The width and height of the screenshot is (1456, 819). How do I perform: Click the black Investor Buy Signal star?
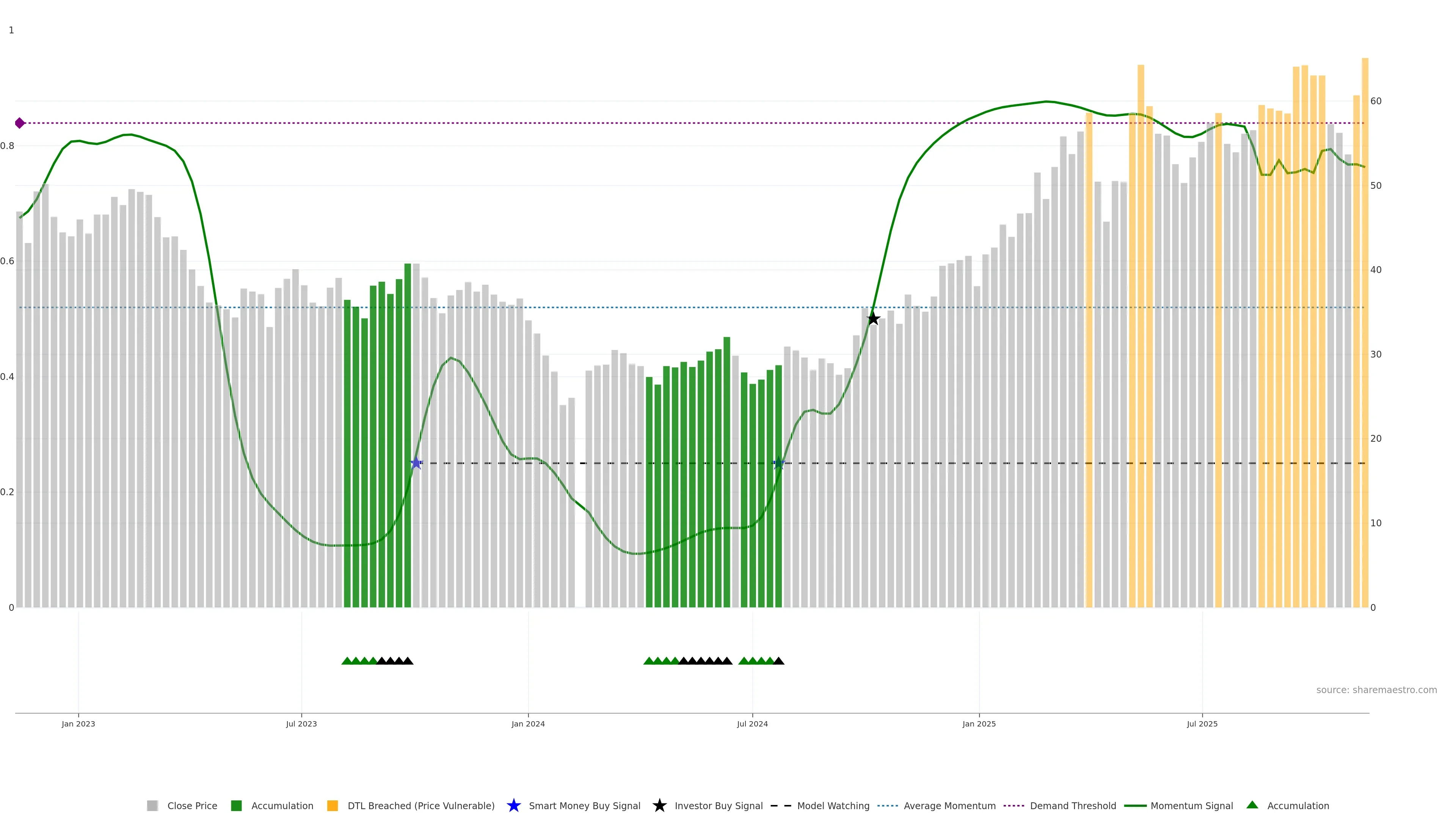click(x=873, y=319)
